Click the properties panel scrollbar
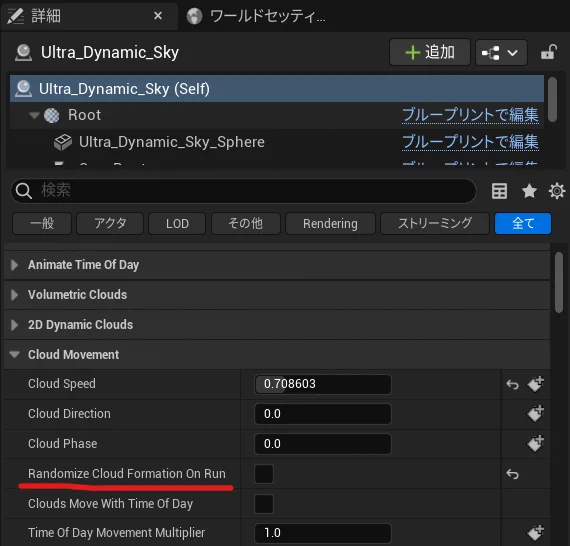Screen dimensions: 570x546 pos(559,283)
